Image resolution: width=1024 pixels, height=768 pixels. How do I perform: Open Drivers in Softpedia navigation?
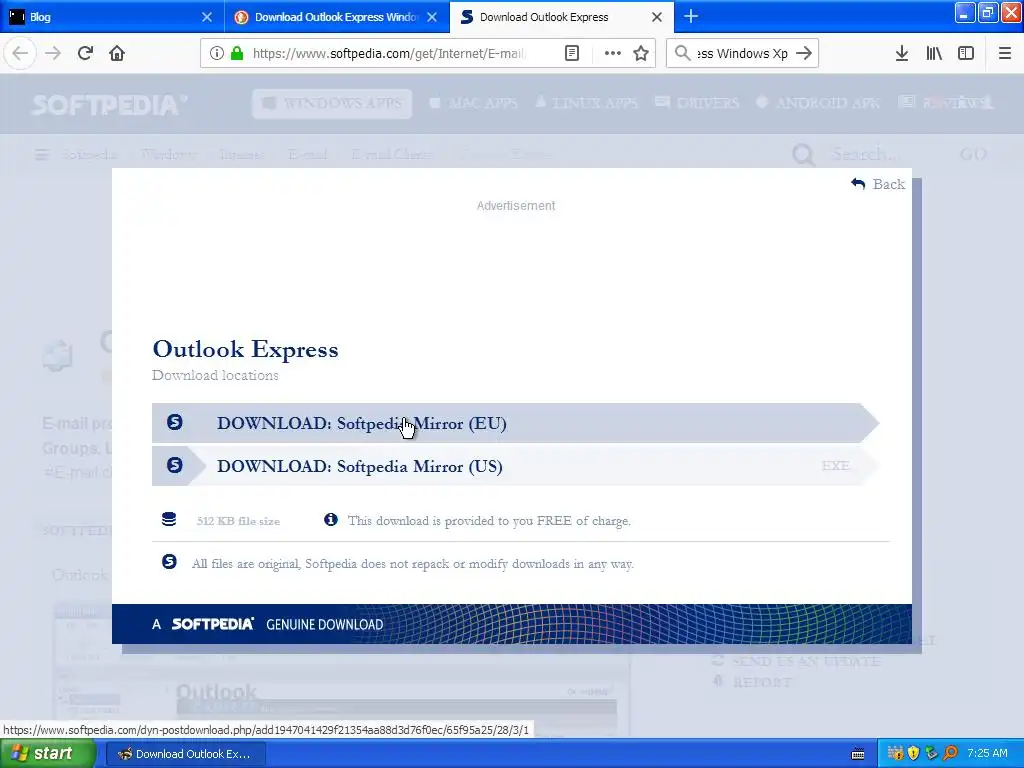tap(697, 103)
